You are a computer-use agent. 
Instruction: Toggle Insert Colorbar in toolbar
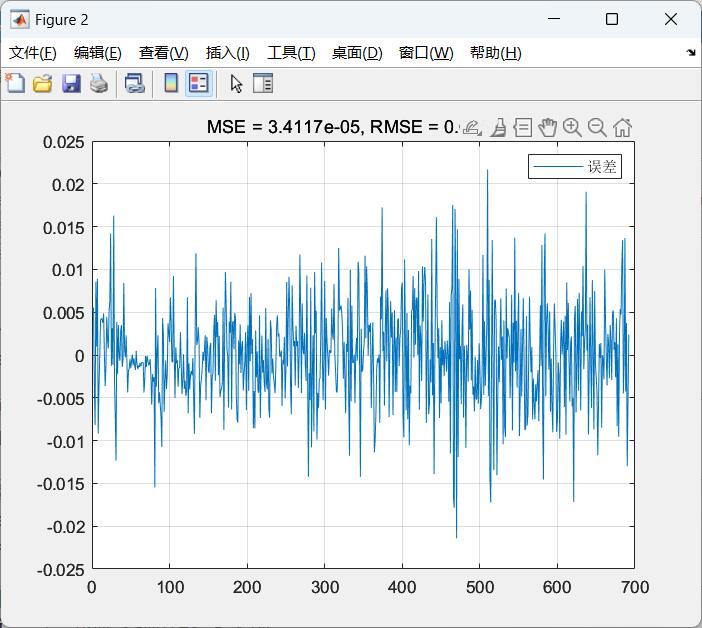pos(171,84)
